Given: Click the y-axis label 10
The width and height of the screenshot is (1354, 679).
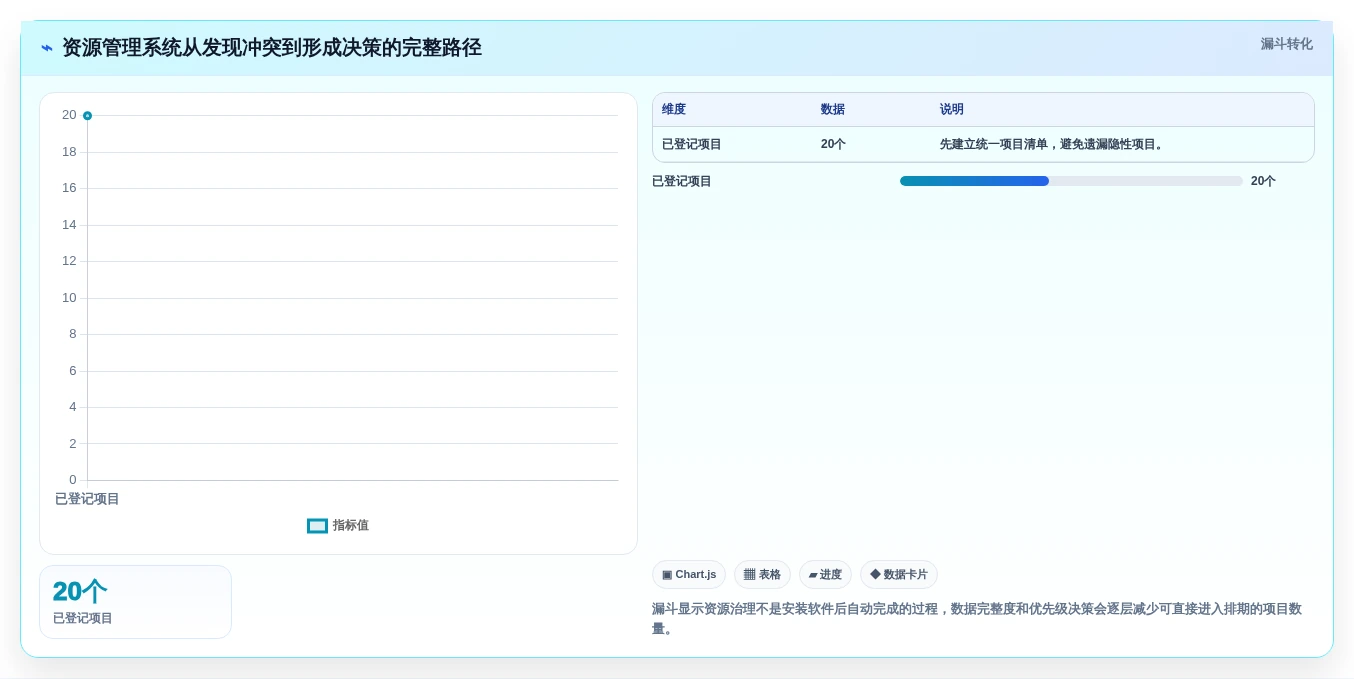Looking at the screenshot, I should coord(69,298).
